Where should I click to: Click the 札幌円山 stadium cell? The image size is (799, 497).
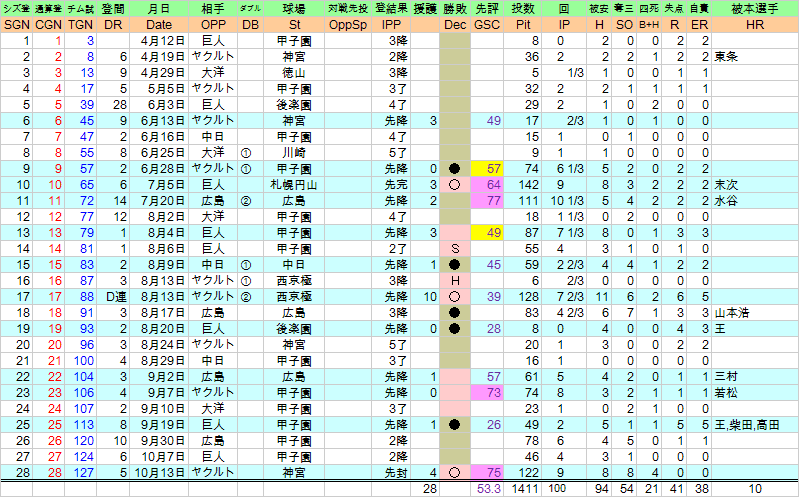pyautogui.click(x=294, y=185)
